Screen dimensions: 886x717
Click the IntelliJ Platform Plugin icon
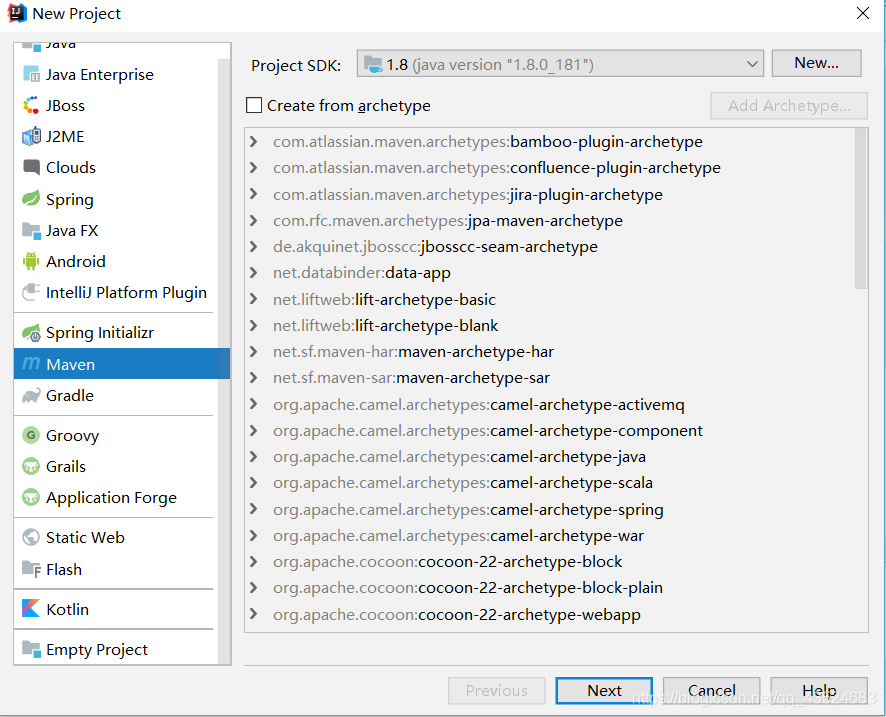pos(31,292)
